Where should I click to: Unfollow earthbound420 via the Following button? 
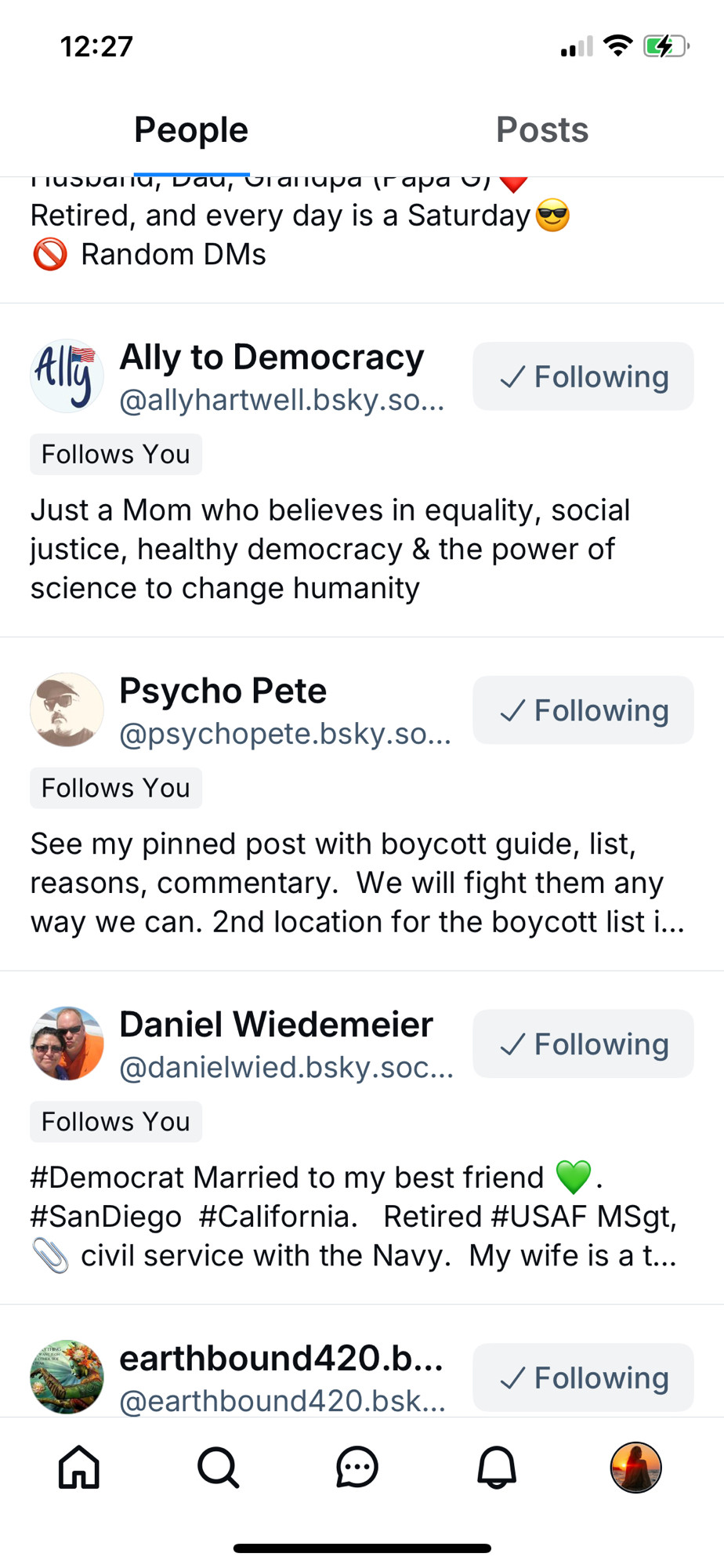click(x=583, y=1377)
